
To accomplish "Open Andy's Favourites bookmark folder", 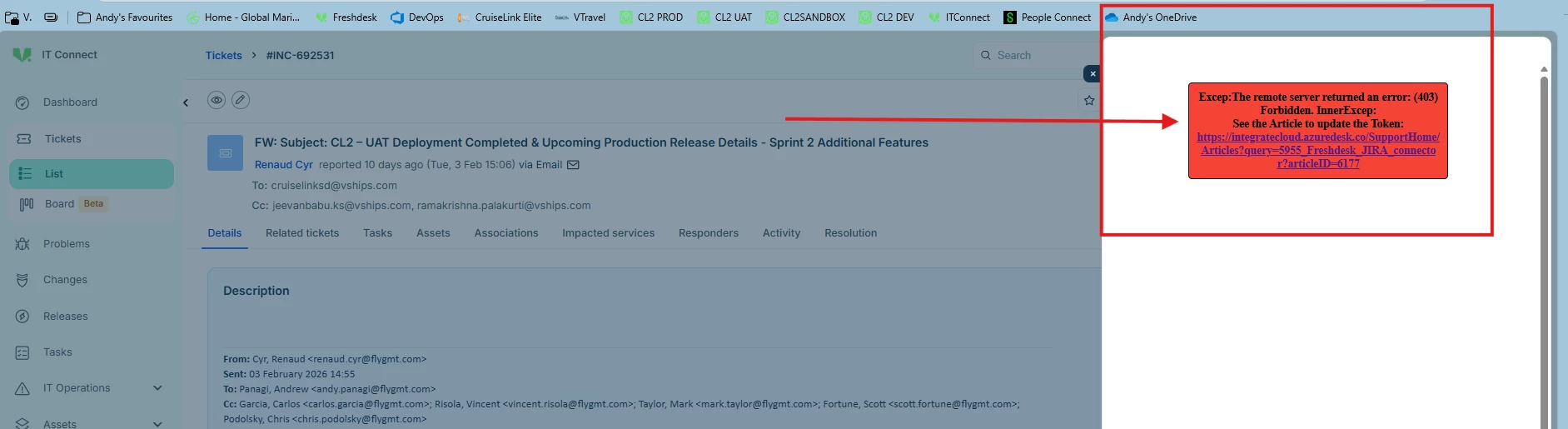I will [x=125, y=17].
